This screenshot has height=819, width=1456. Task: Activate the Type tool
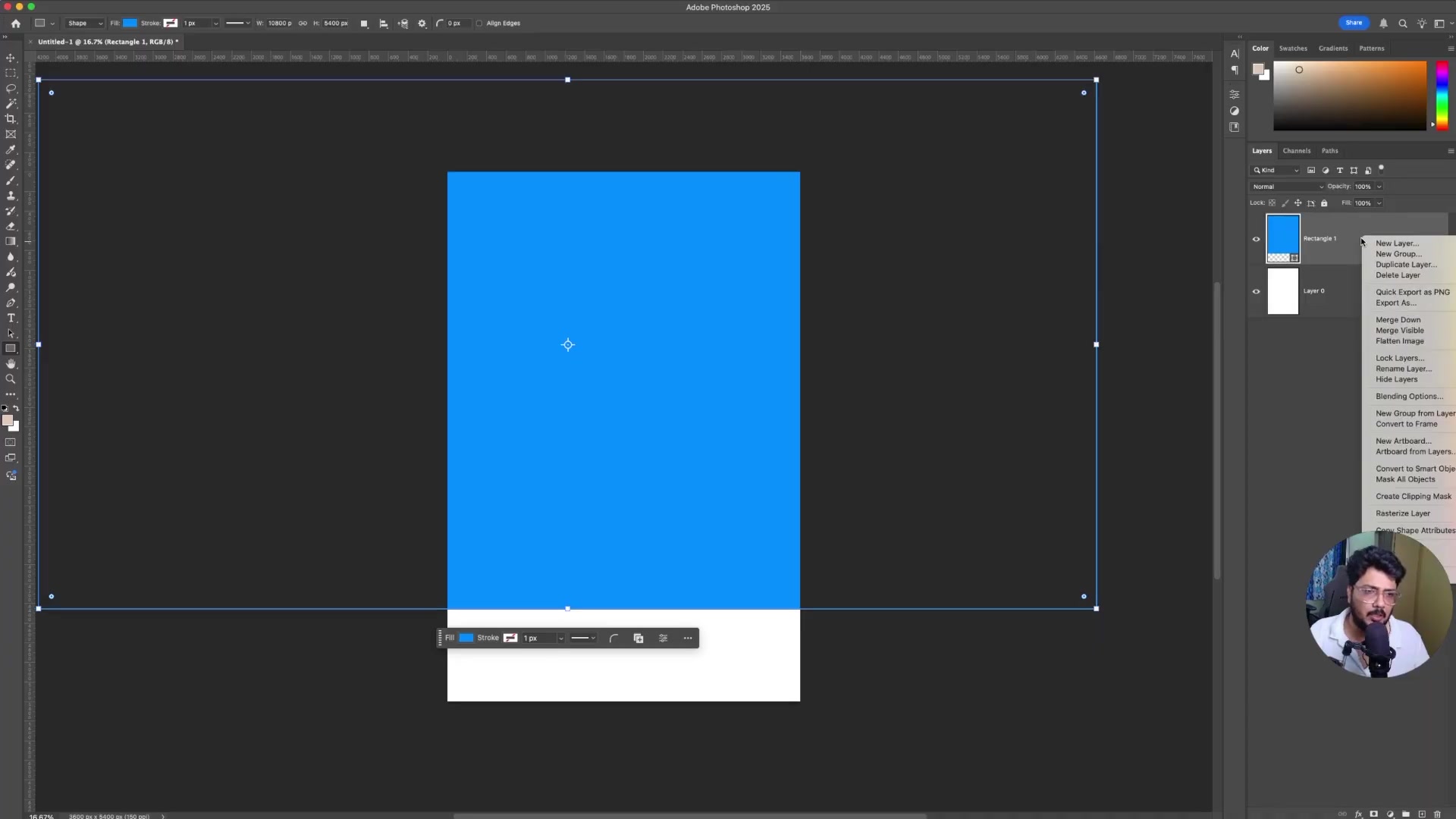(x=11, y=318)
